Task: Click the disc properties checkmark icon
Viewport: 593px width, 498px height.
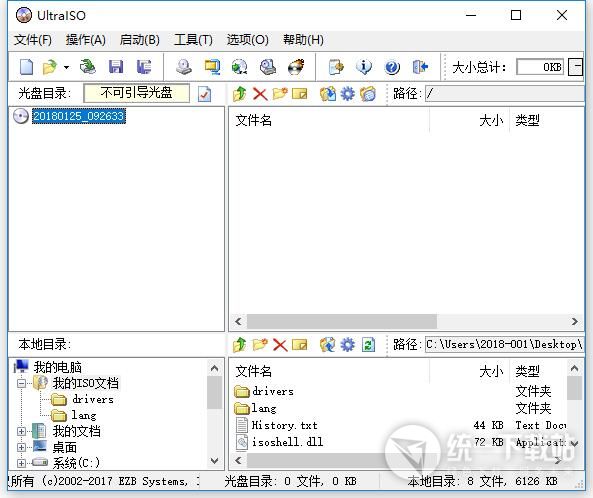Action: (x=204, y=94)
